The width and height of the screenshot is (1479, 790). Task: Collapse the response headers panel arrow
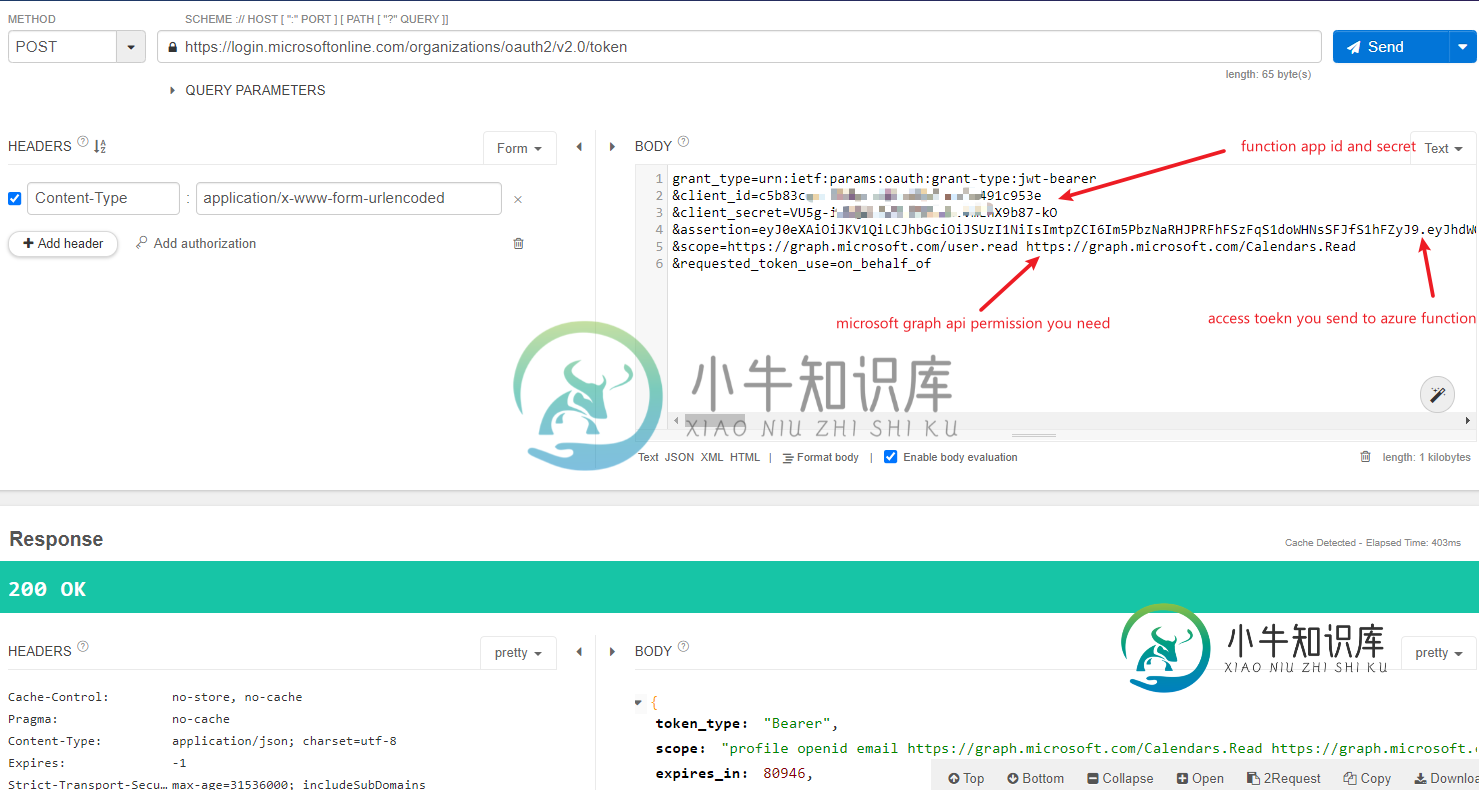pos(579,652)
